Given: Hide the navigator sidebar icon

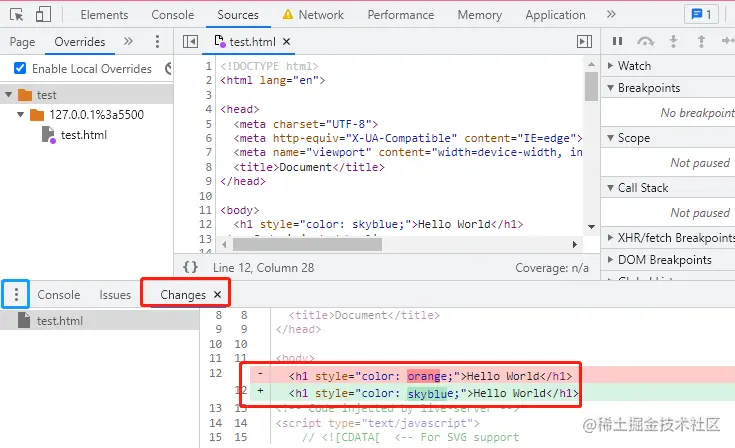Looking at the screenshot, I should pos(190,42).
